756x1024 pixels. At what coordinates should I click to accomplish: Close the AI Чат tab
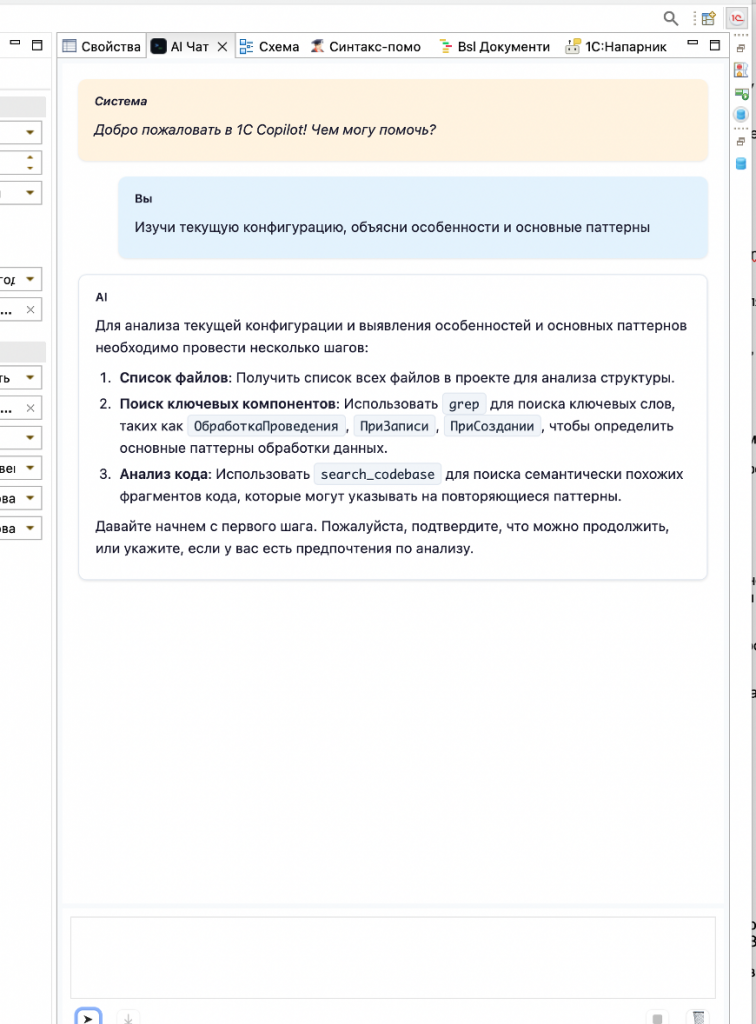222,46
